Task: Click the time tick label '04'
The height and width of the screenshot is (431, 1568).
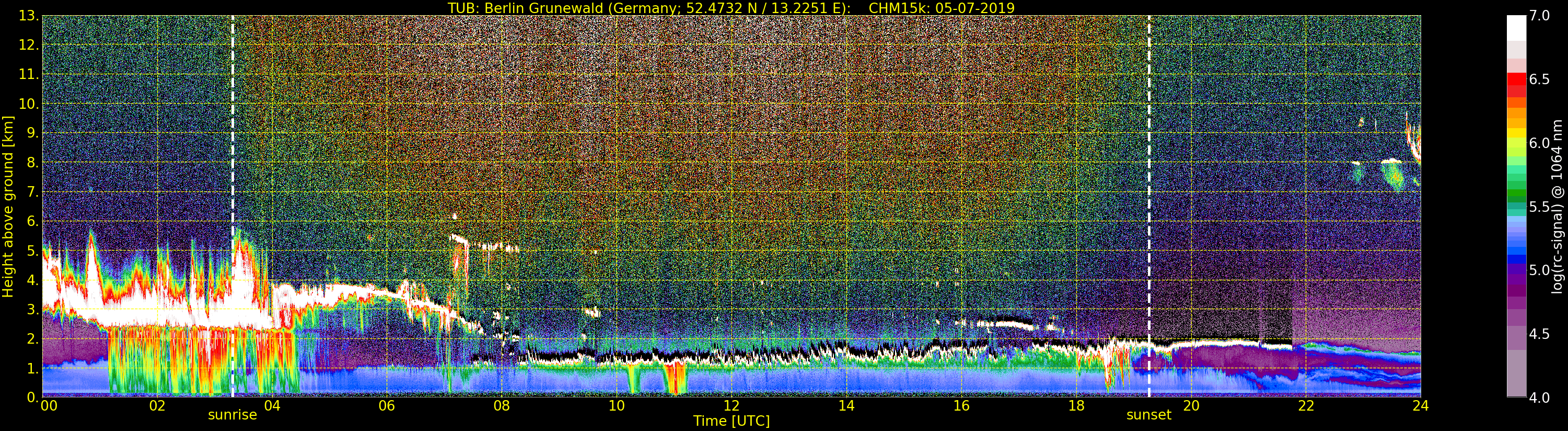Action: tap(272, 406)
